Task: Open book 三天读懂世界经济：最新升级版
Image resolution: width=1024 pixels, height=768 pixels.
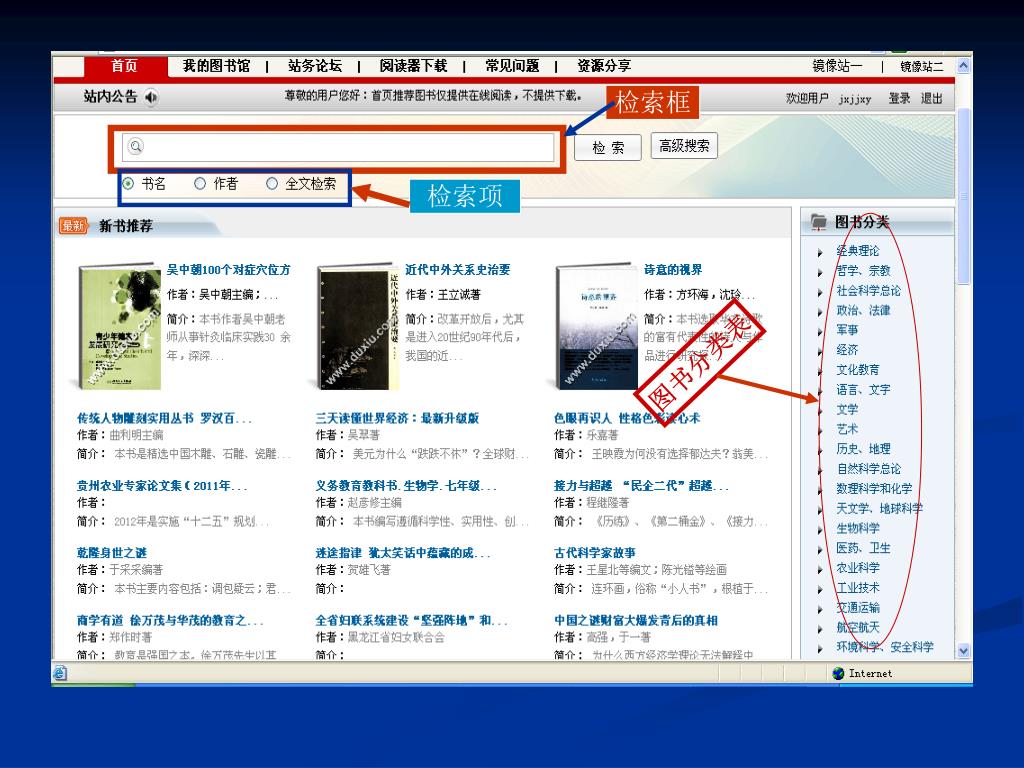Action: click(397, 418)
